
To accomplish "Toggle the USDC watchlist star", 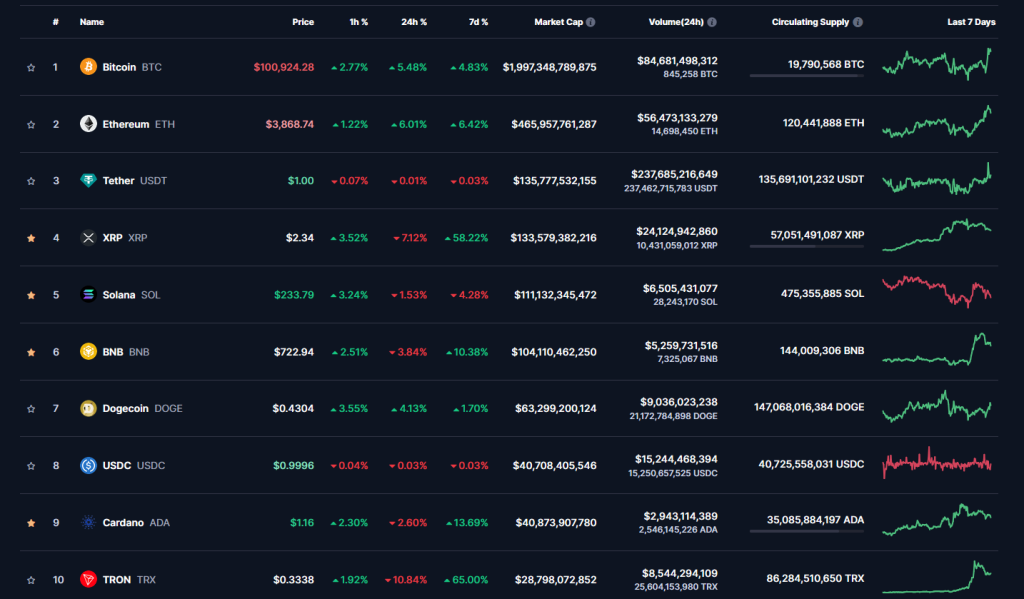I will [31, 466].
